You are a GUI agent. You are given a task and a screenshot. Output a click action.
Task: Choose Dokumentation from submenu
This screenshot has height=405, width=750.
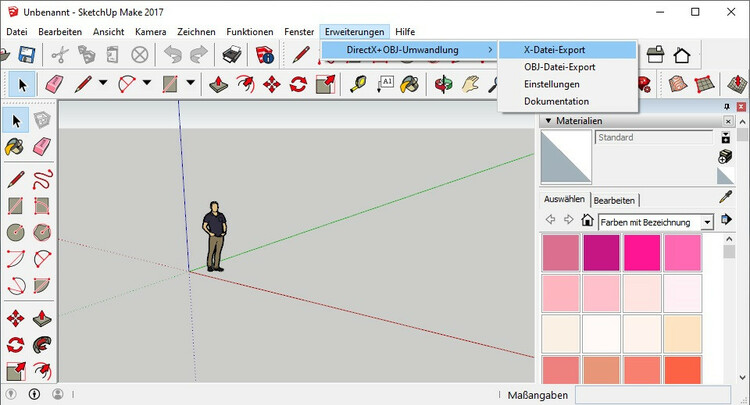pyautogui.click(x=568, y=101)
